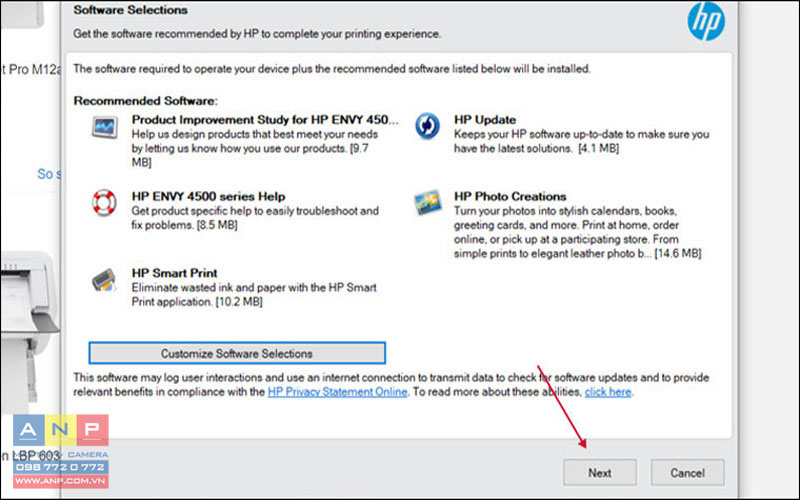800x500 pixels.
Task: Select the 'Product Improvement Study for HP ENVY 450...' title
Action: [265, 119]
